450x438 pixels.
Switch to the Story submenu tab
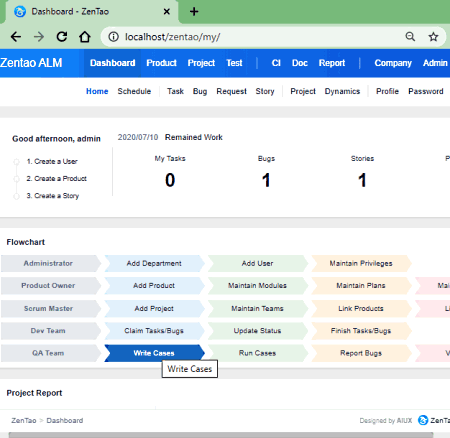pyautogui.click(x=265, y=91)
